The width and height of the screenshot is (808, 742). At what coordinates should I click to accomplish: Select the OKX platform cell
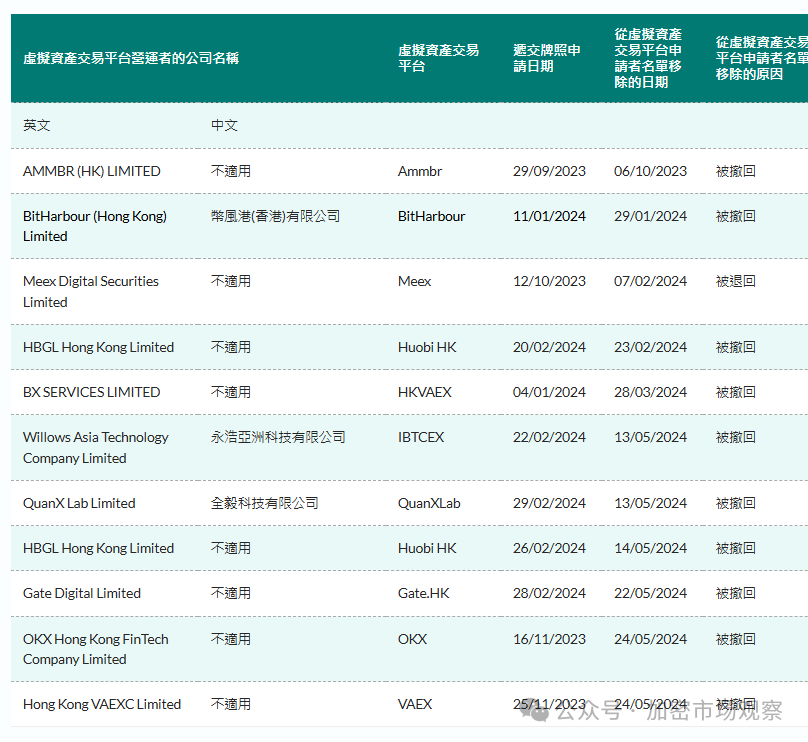point(412,639)
